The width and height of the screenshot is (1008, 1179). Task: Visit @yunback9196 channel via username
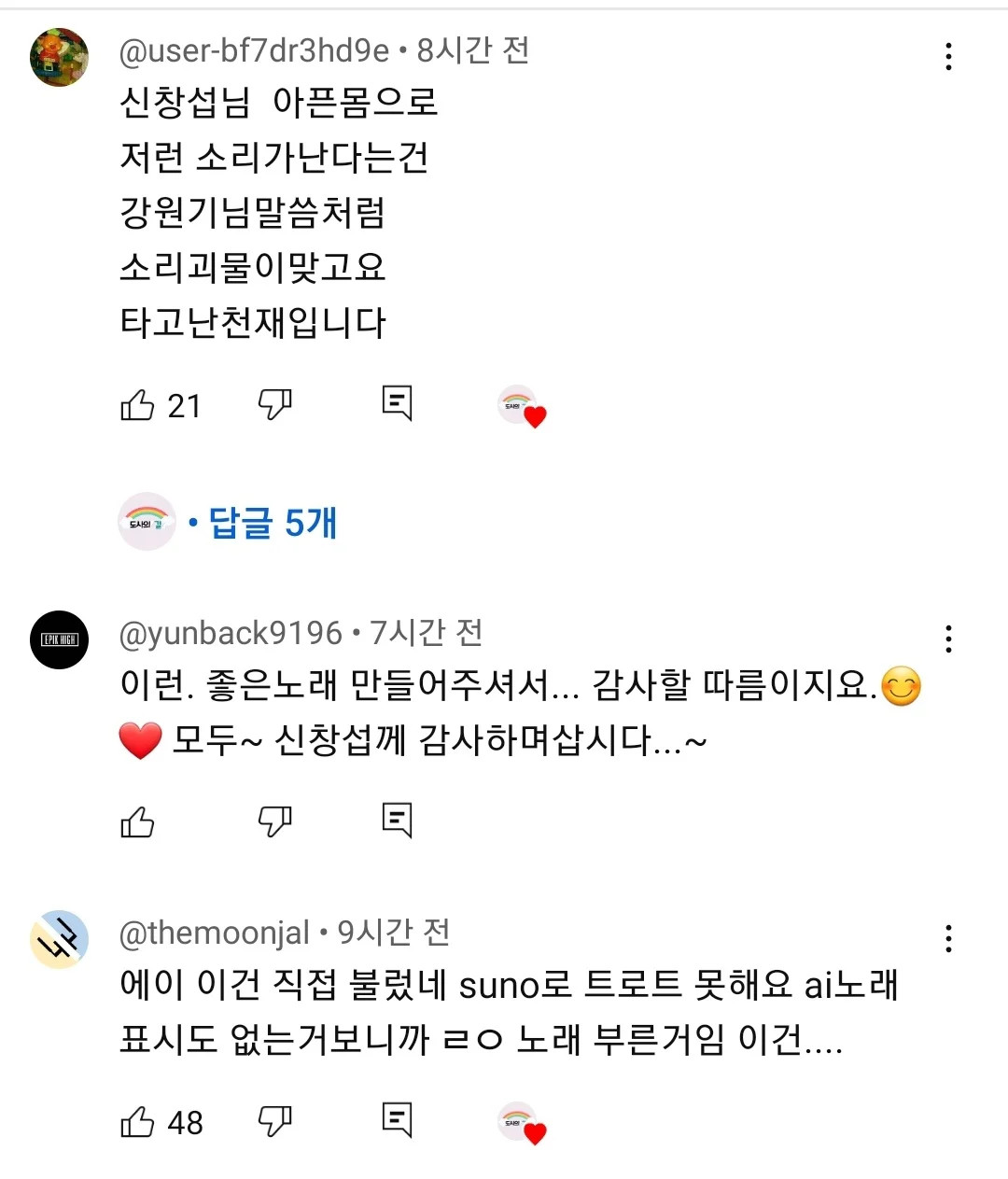[231, 634]
